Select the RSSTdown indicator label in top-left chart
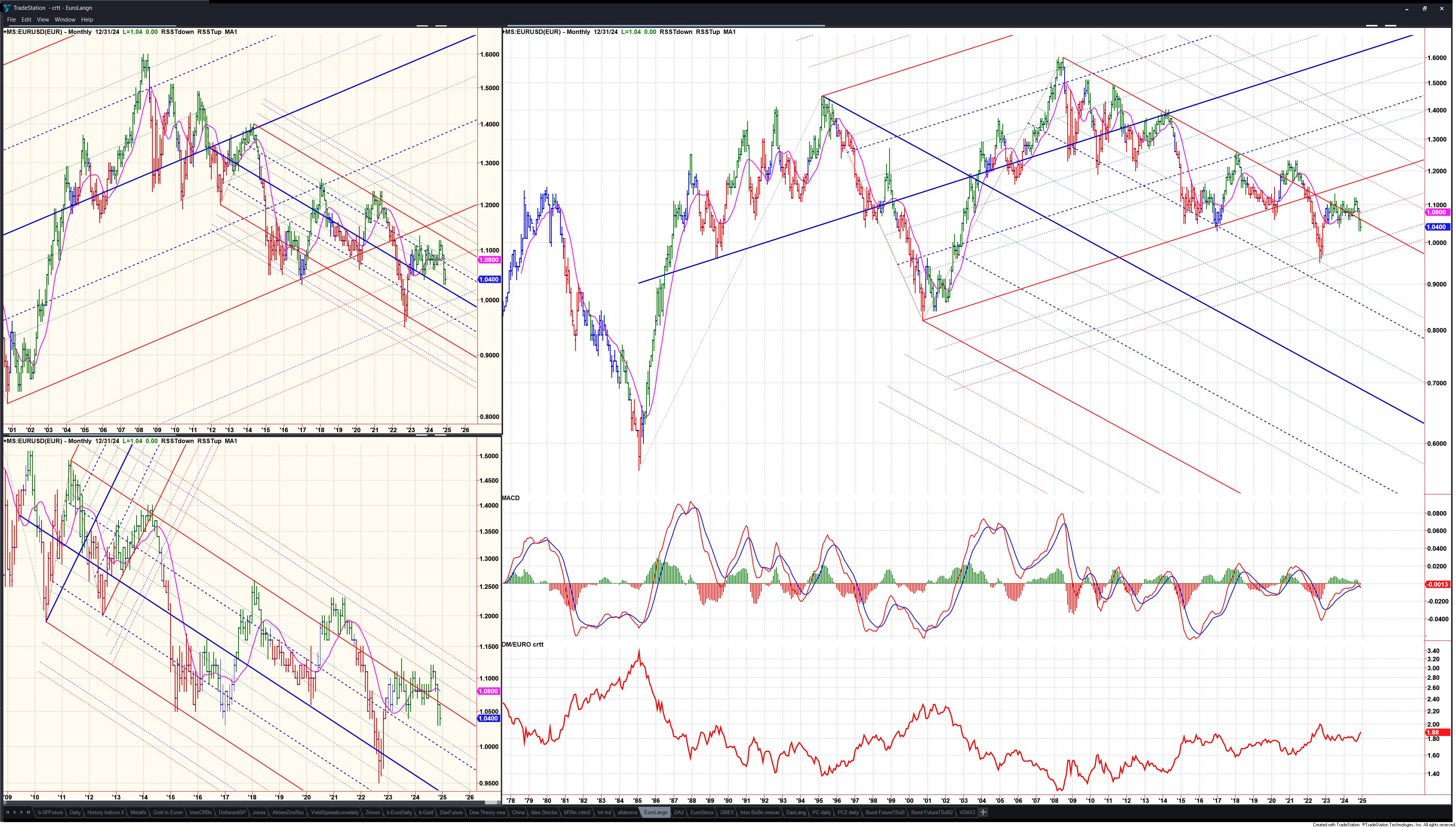The height and width of the screenshot is (827, 1456). (x=177, y=32)
